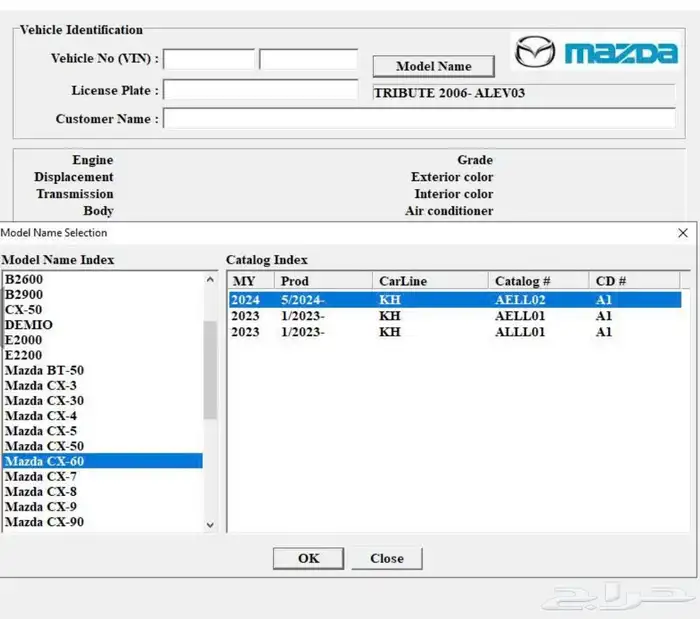Click the OK button
The height and width of the screenshot is (619, 700).
[308, 558]
